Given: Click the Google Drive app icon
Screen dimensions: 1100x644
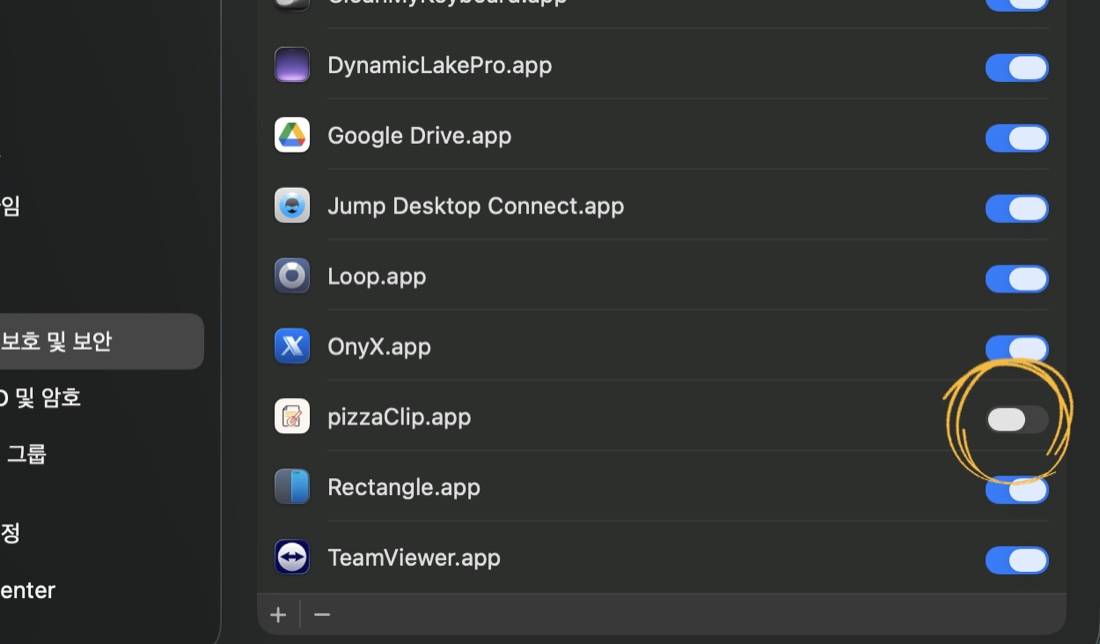Looking at the screenshot, I should pos(292,135).
